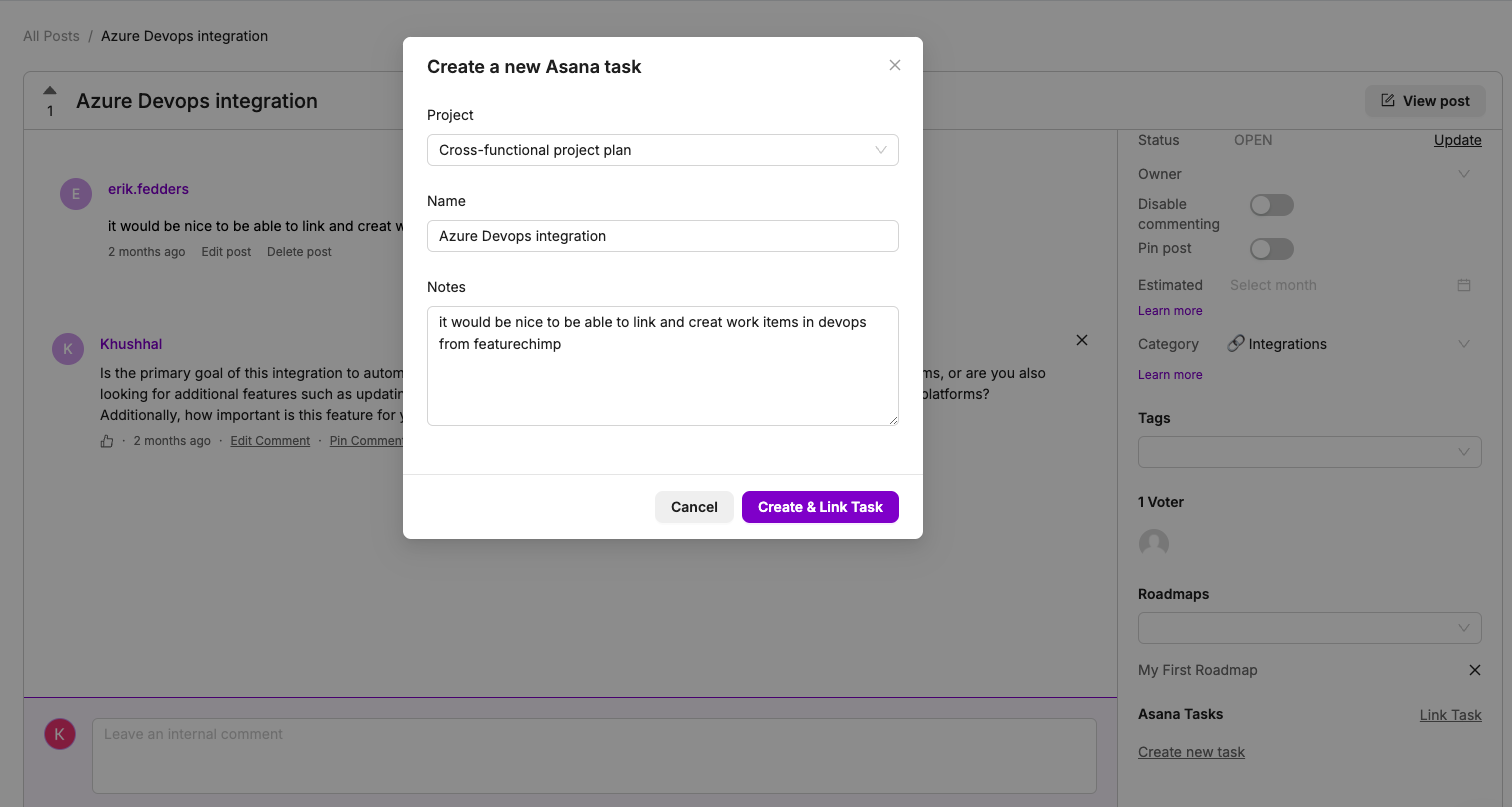Go to All Posts breadcrumb
This screenshot has width=1512, height=807.
point(51,36)
